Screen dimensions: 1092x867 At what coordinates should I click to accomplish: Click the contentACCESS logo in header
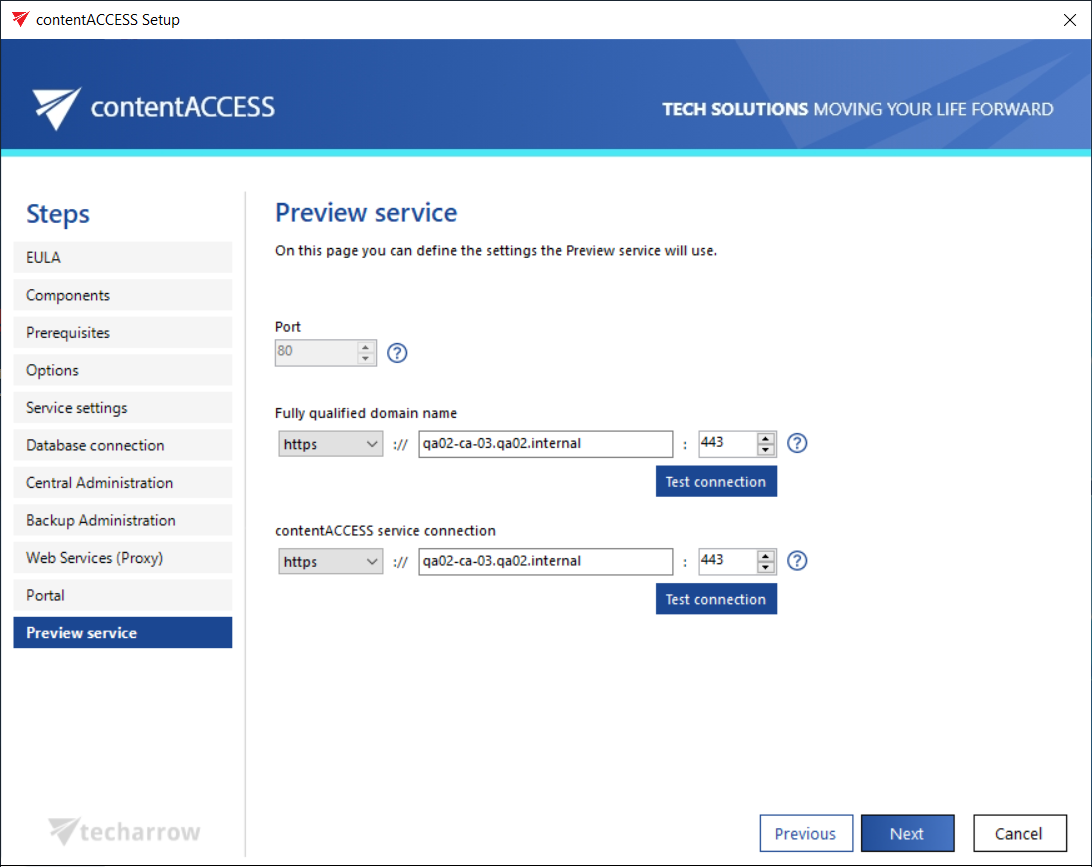(153, 107)
